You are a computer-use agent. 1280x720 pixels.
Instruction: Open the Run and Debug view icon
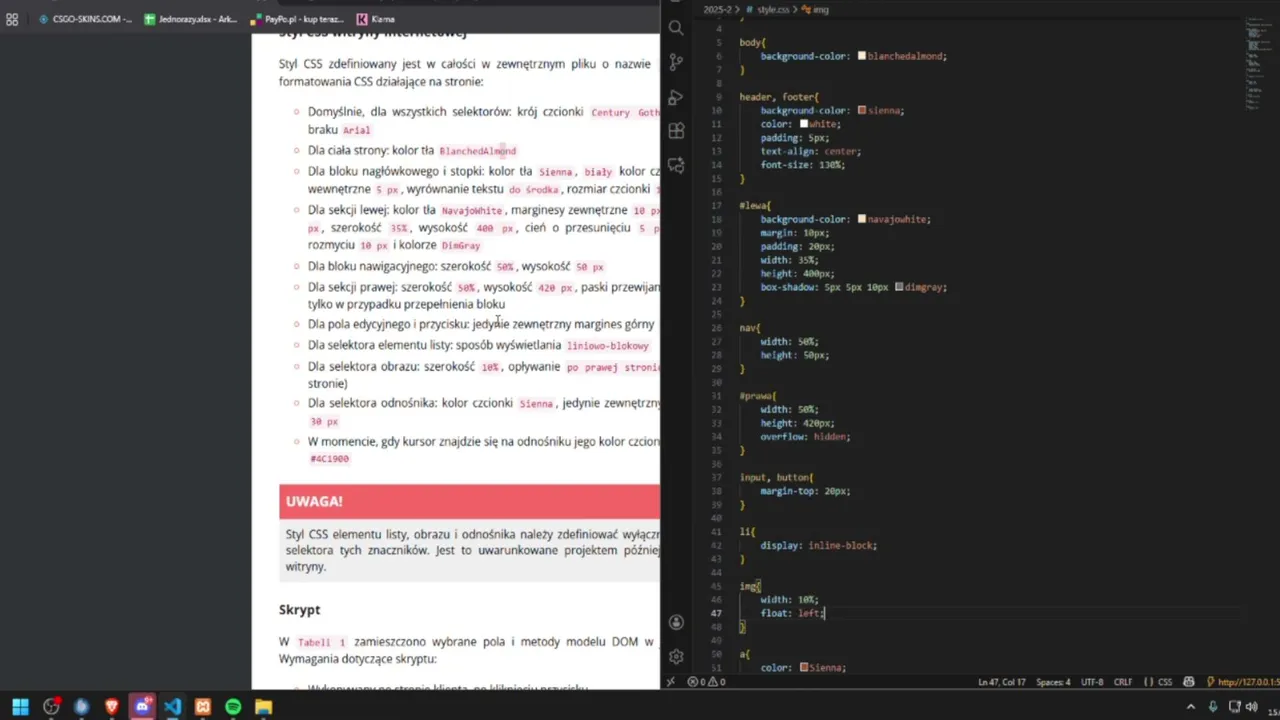point(676,97)
